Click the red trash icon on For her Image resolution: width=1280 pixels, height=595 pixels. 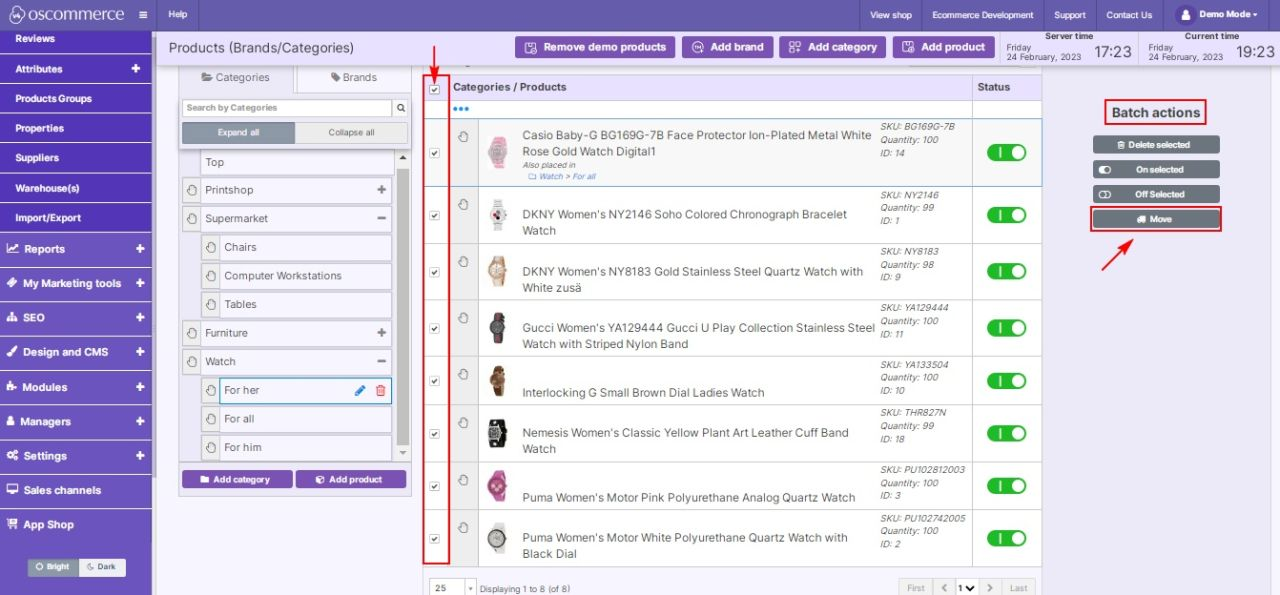click(380, 391)
